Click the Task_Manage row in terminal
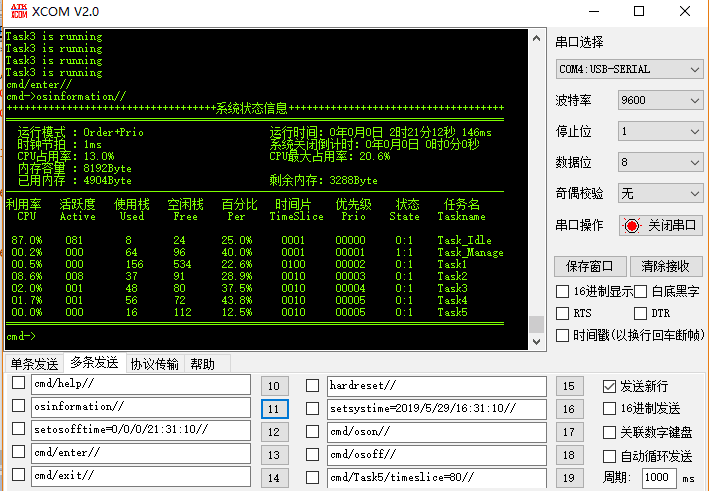This screenshot has height=491, width=709. pos(257,252)
